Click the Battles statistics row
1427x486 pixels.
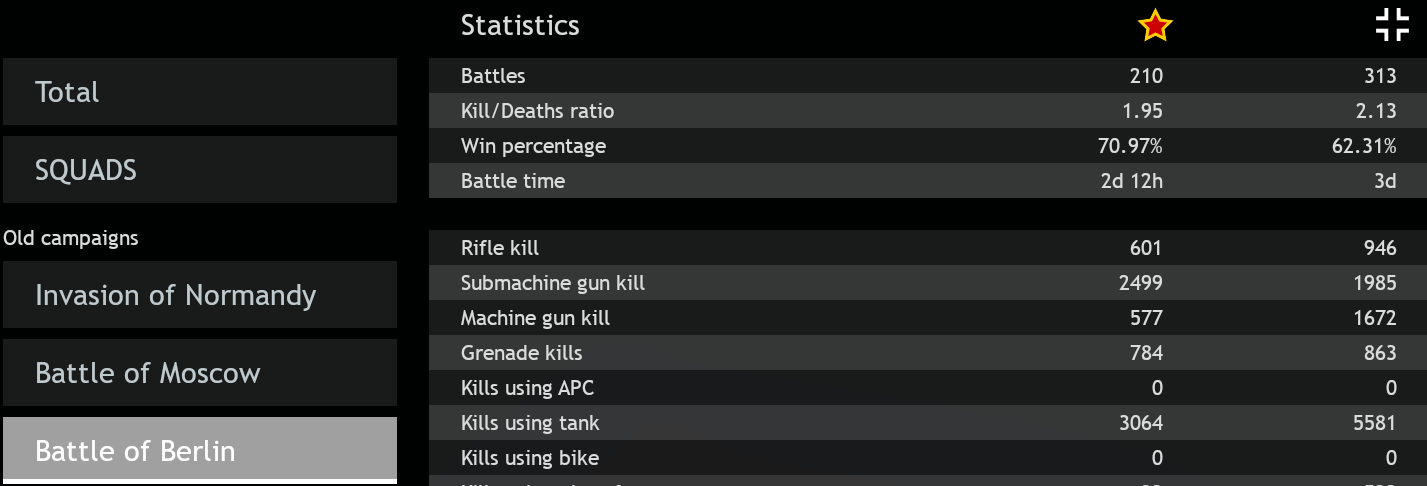(x=928, y=75)
